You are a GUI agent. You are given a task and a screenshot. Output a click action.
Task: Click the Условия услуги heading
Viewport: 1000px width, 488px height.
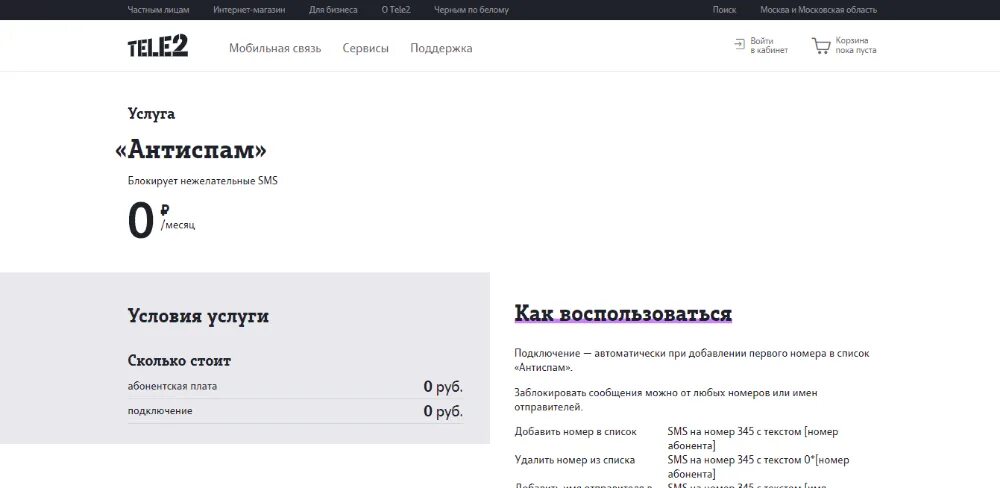198,316
